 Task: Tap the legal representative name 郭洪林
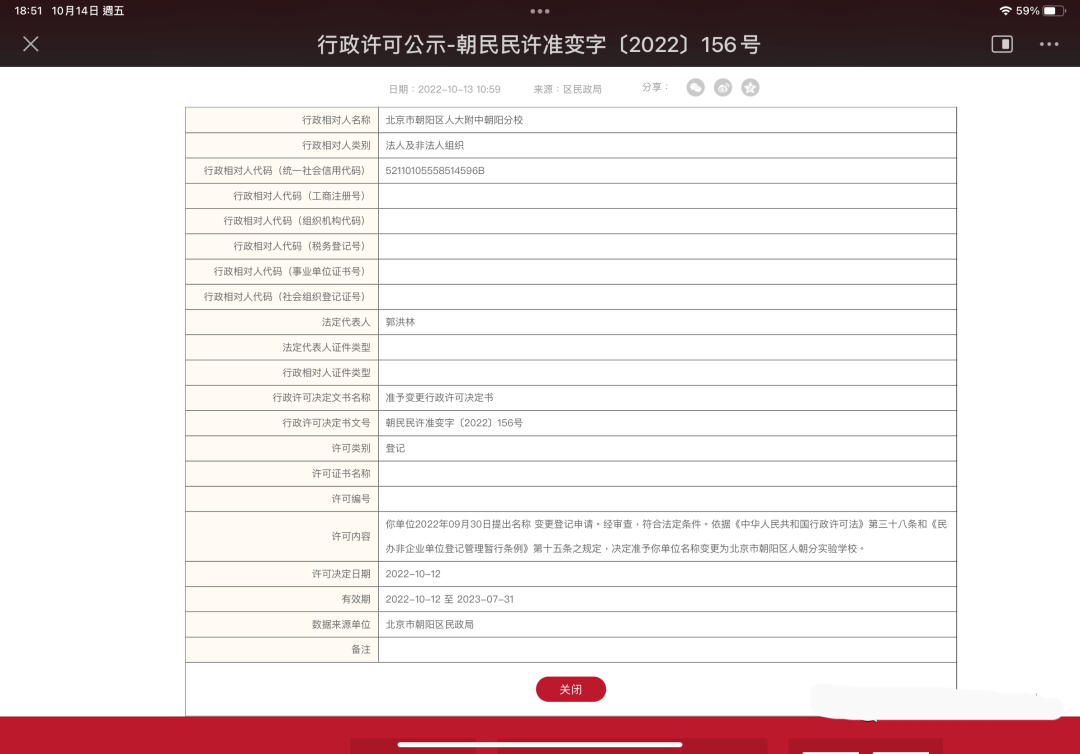pos(400,322)
